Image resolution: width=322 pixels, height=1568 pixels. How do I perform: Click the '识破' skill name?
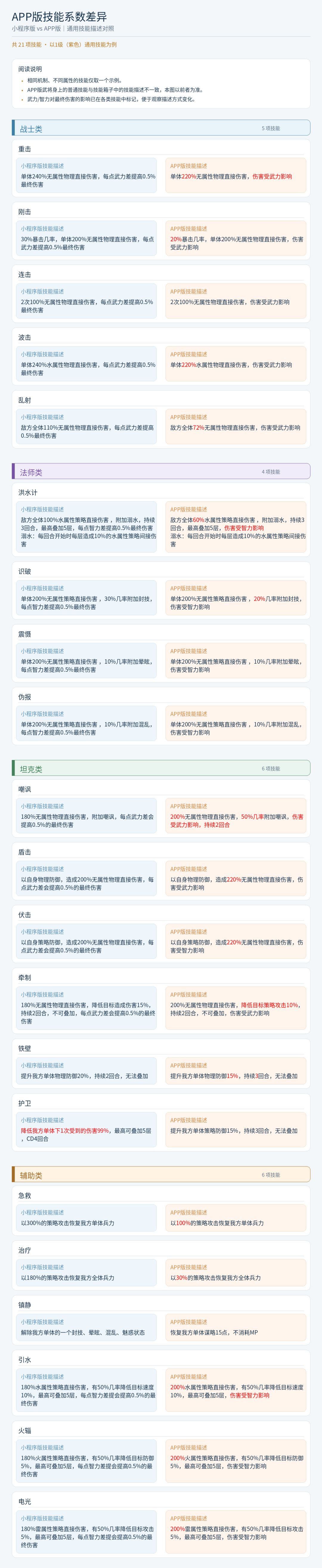(24, 572)
